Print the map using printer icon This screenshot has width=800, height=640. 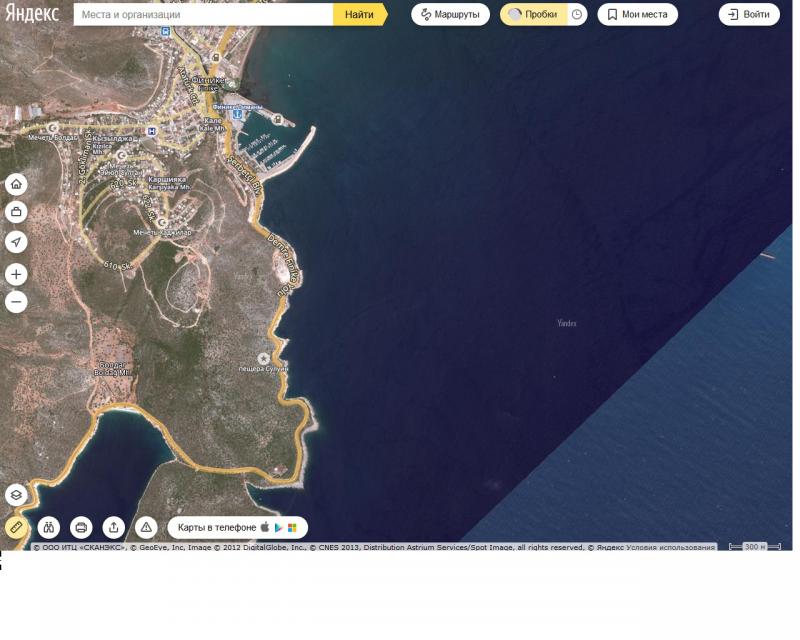click(x=82, y=527)
